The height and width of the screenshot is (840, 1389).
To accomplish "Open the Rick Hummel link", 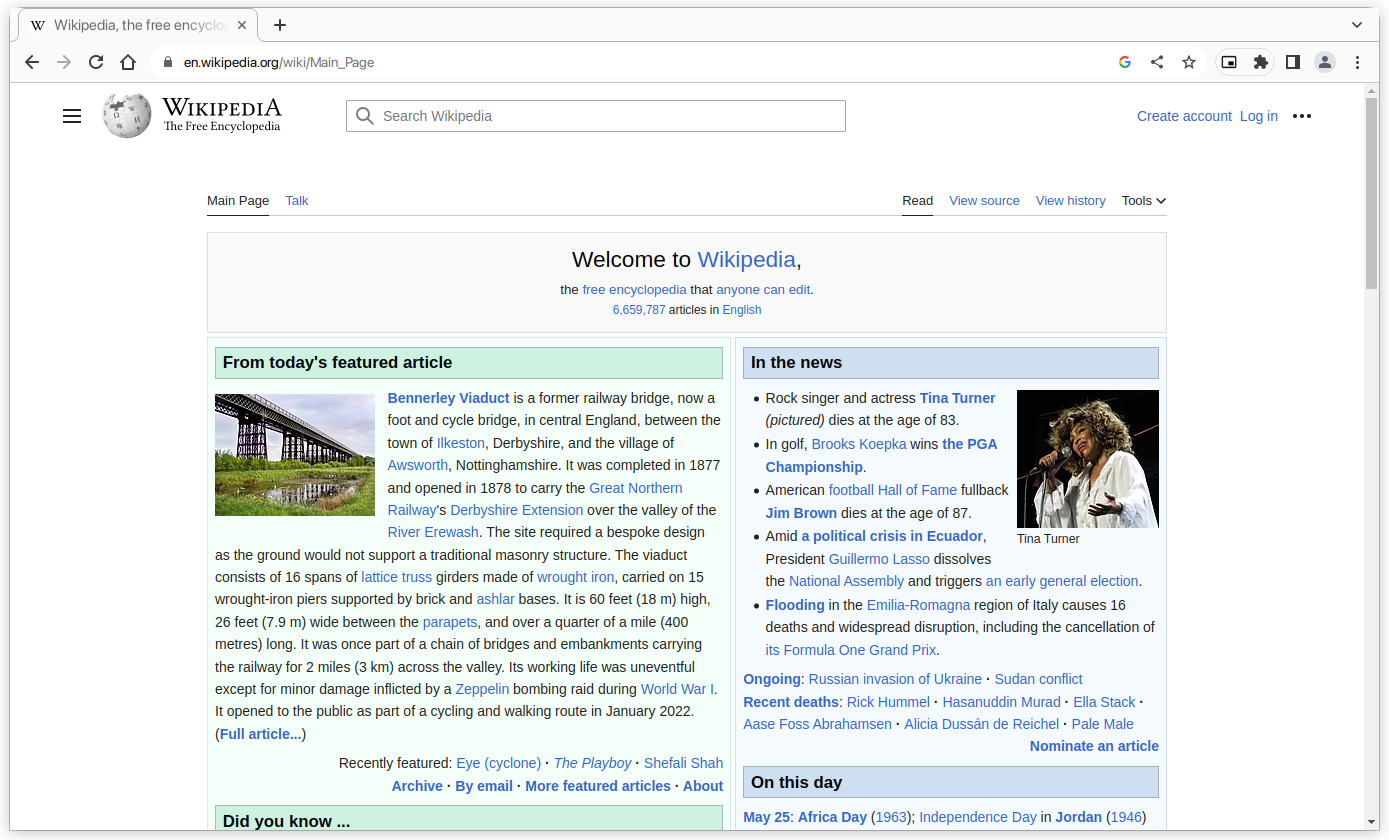I will (x=888, y=702).
